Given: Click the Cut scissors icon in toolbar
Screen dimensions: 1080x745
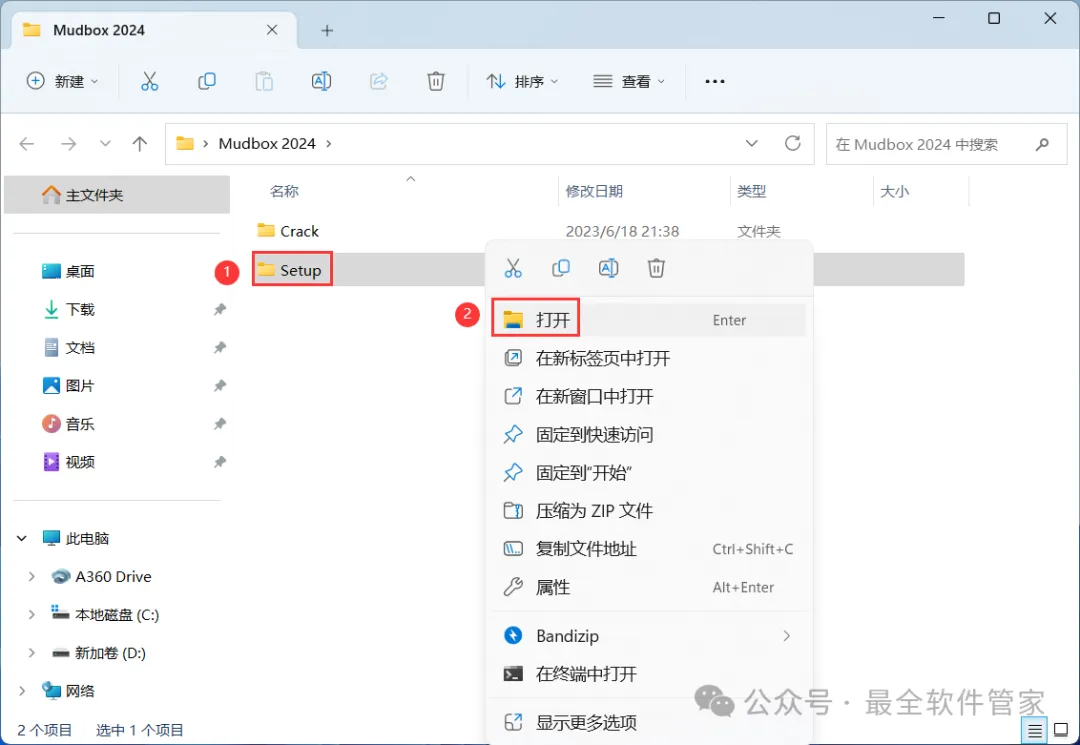Looking at the screenshot, I should coord(149,81).
